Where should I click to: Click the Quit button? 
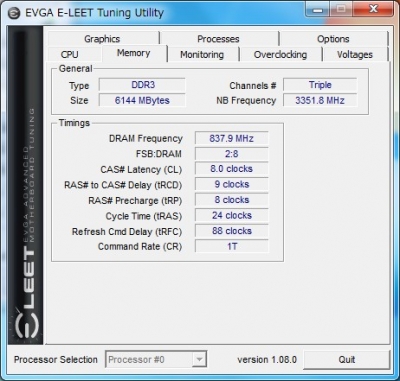pos(347,360)
